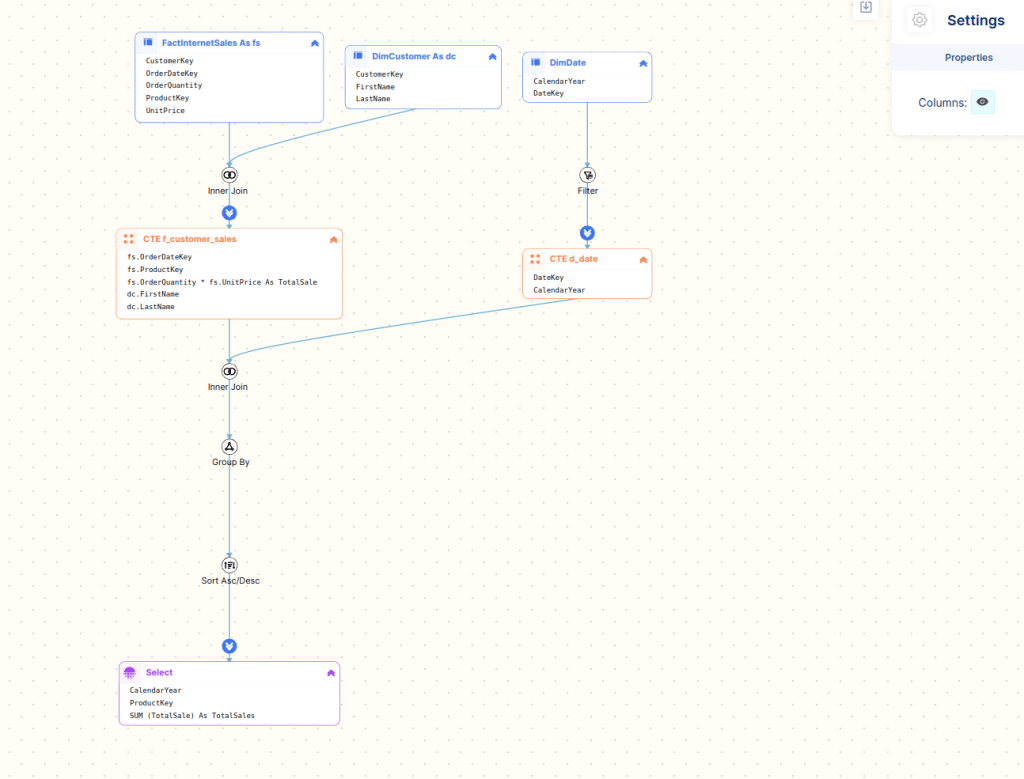Click the blue arrow above the Select node
The image size is (1024, 779).
coord(229,646)
